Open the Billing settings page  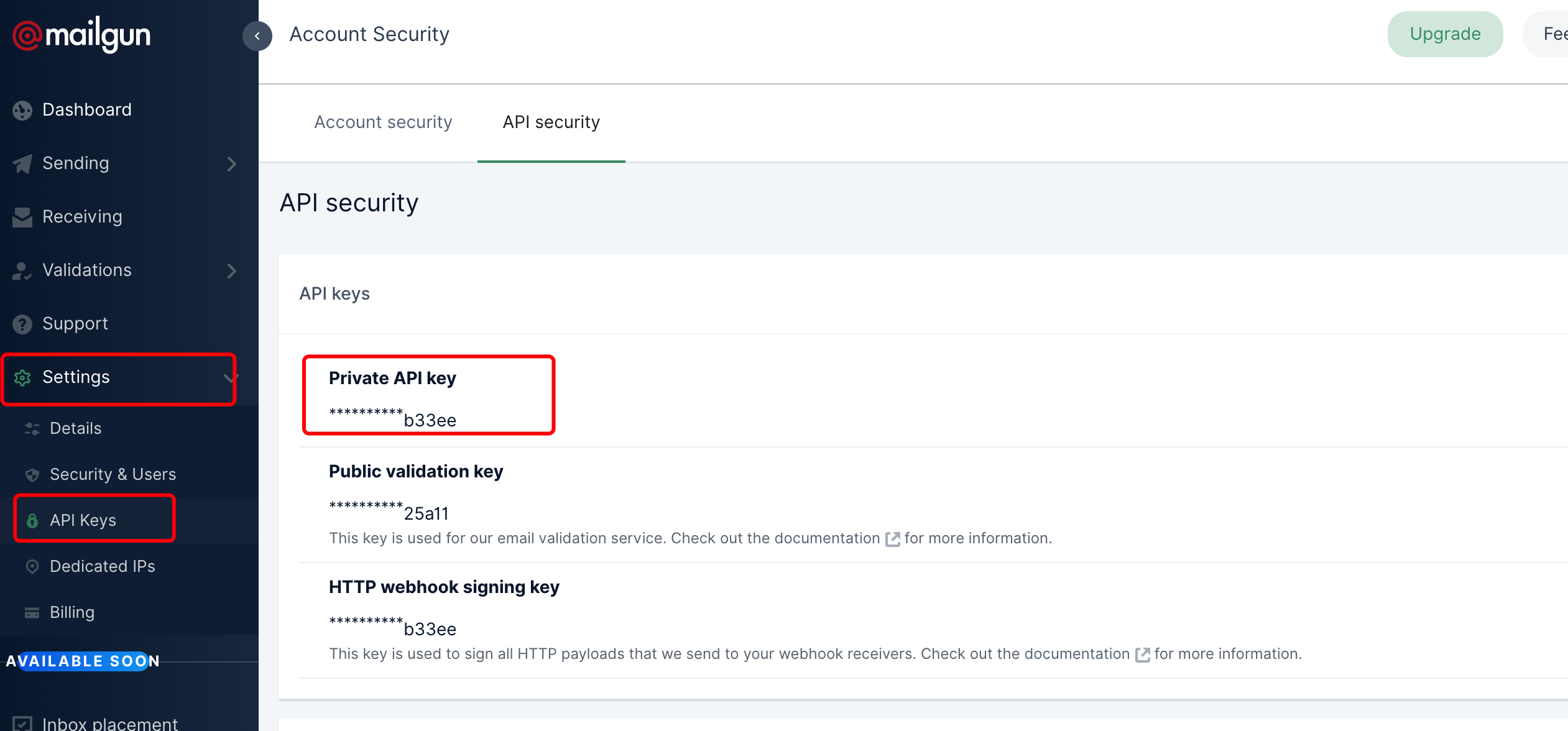(x=72, y=612)
